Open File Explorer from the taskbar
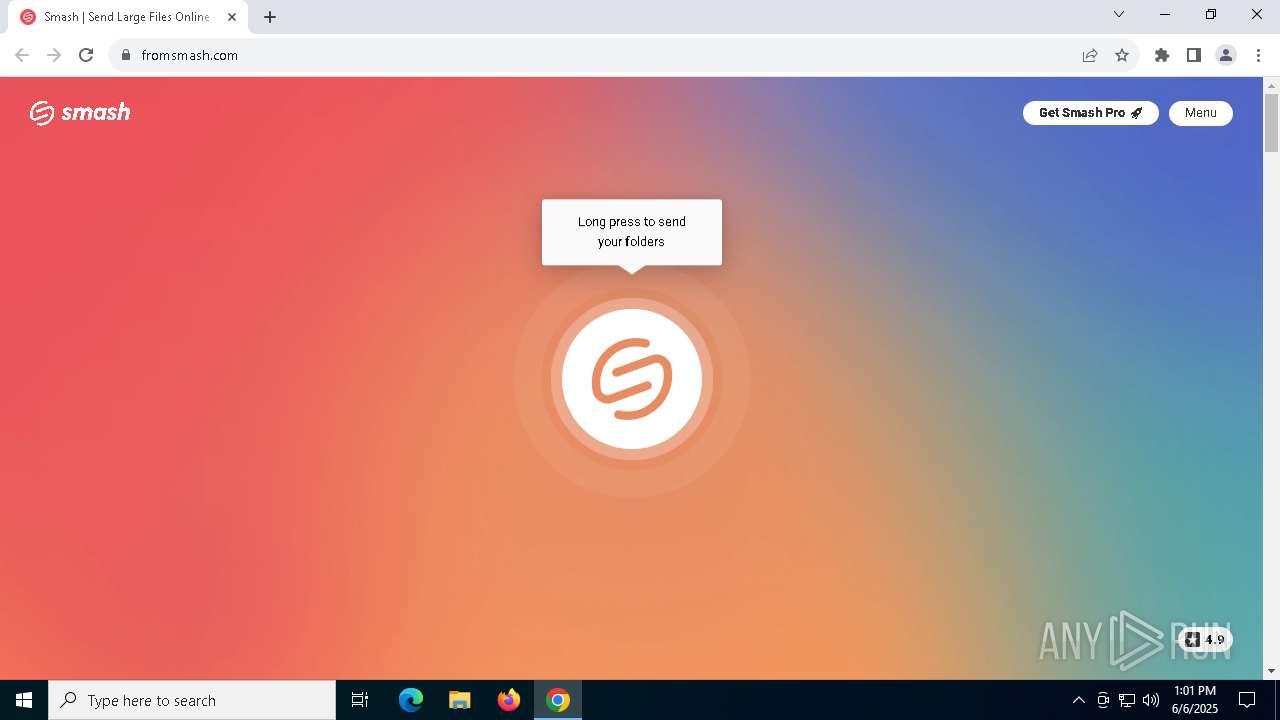Image resolution: width=1280 pixels, height=720 pixels. pyautogui.click(x=460, y=700)
